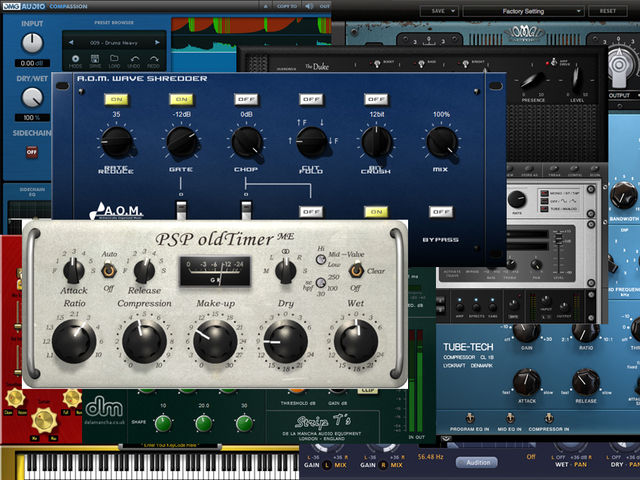Click the Wave Shredder Gate knob
The height and width of the screenshot is (480, 640).
pyautogui.click(x=182, y=142)
